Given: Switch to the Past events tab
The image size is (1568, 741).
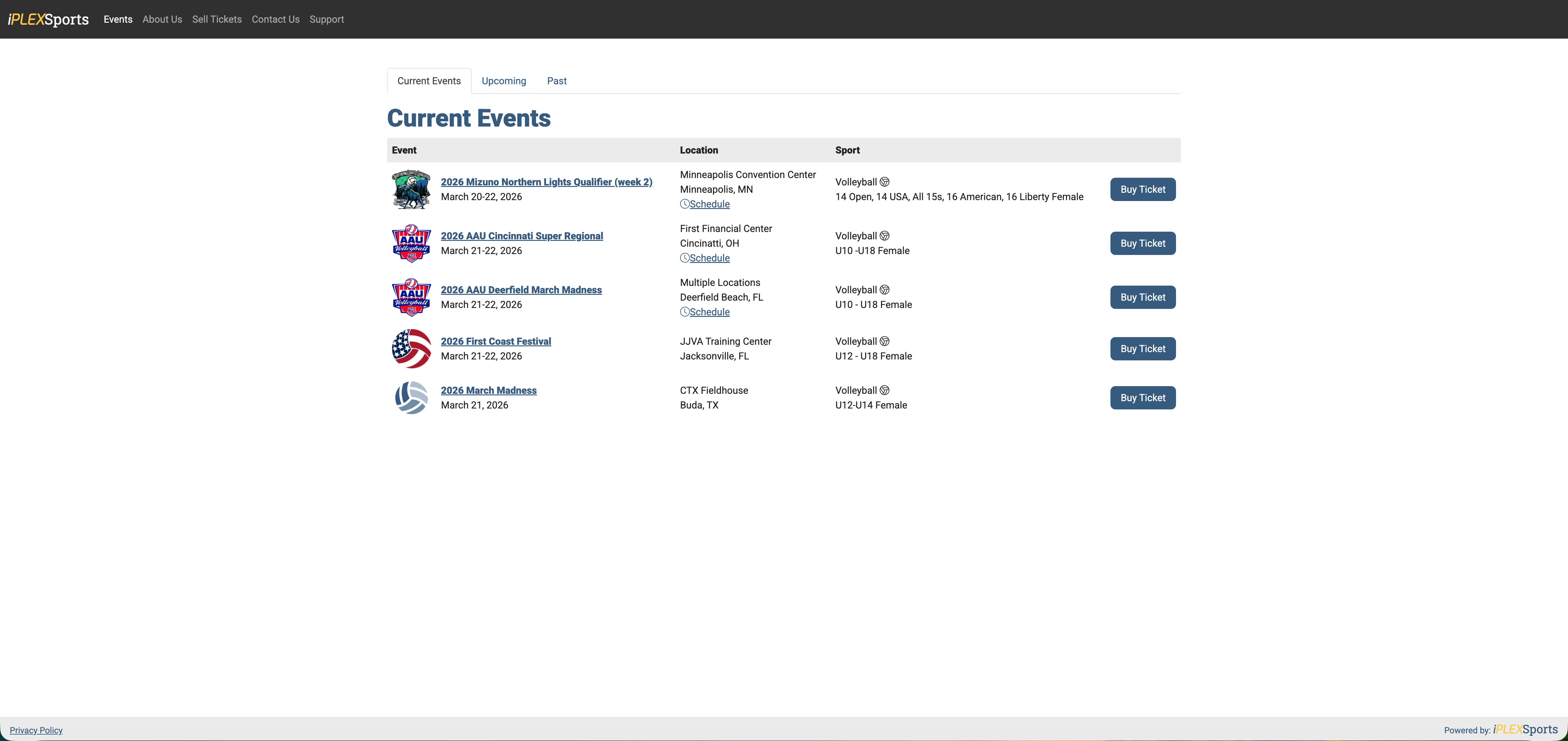Looking at the screenshot, I should [x=556, y=81].
